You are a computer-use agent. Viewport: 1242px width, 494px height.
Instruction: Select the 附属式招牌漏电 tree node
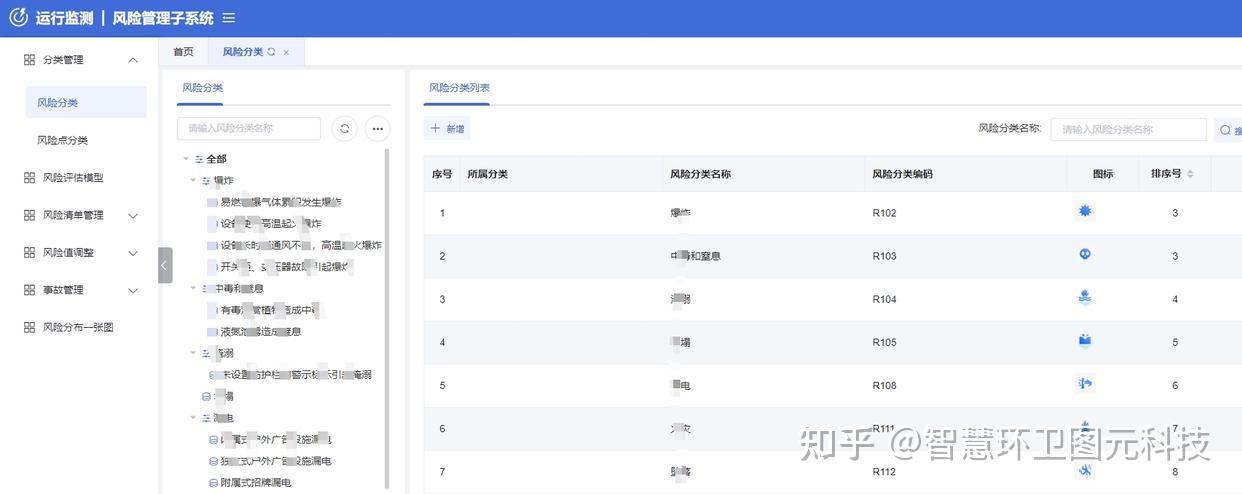pos(255,483)
